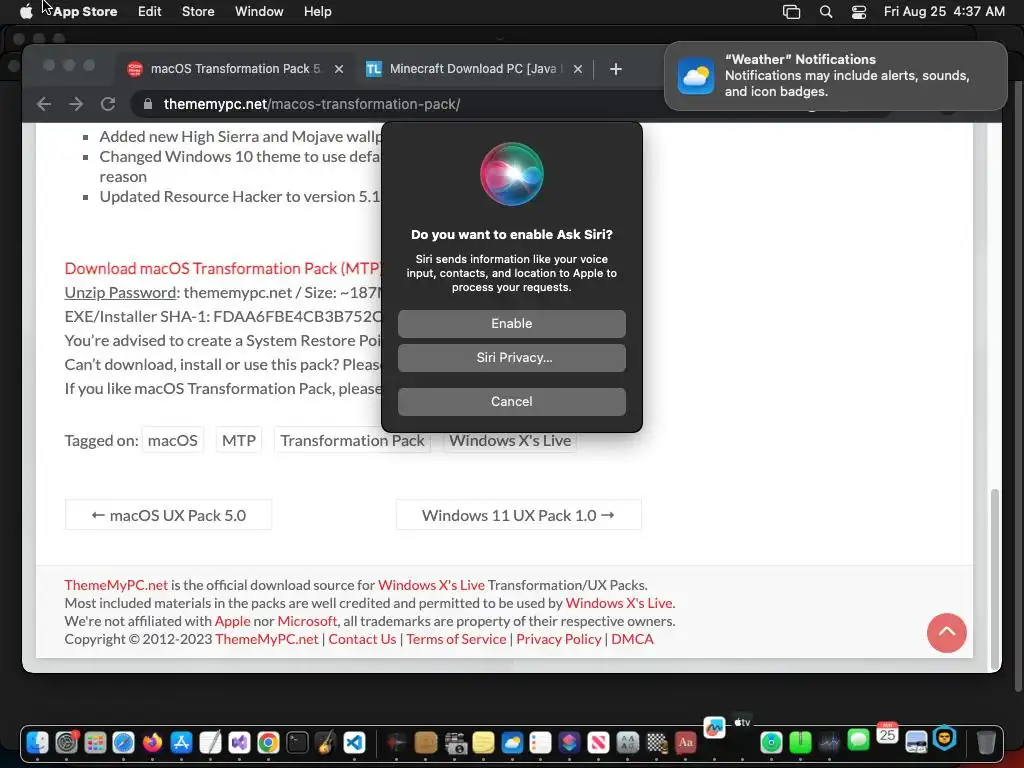Open Visual Studio Code from the Dock

point(354,743)
